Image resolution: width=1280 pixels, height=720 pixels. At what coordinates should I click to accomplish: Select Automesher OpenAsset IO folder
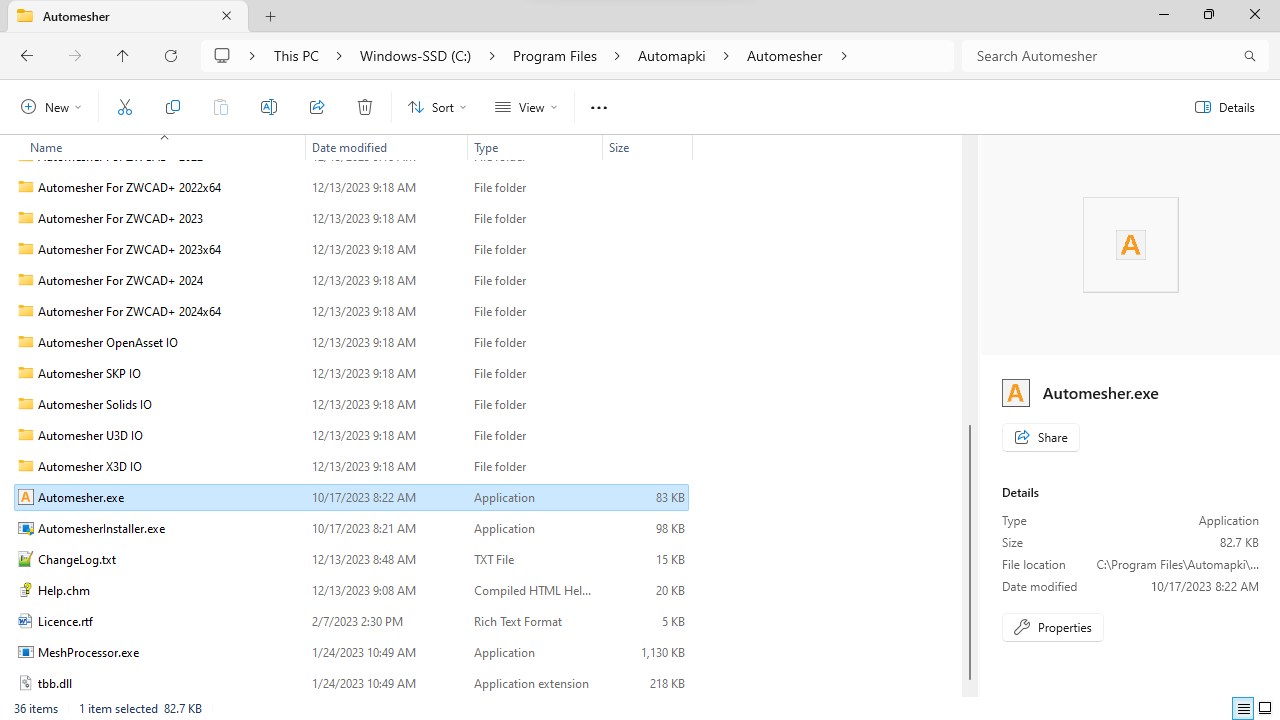point(351,342)
